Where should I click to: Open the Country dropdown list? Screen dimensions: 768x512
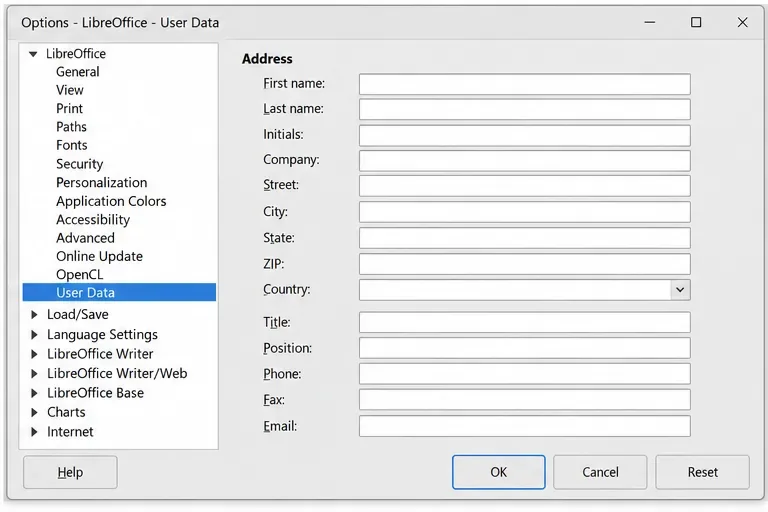click(x=680, y=290)
